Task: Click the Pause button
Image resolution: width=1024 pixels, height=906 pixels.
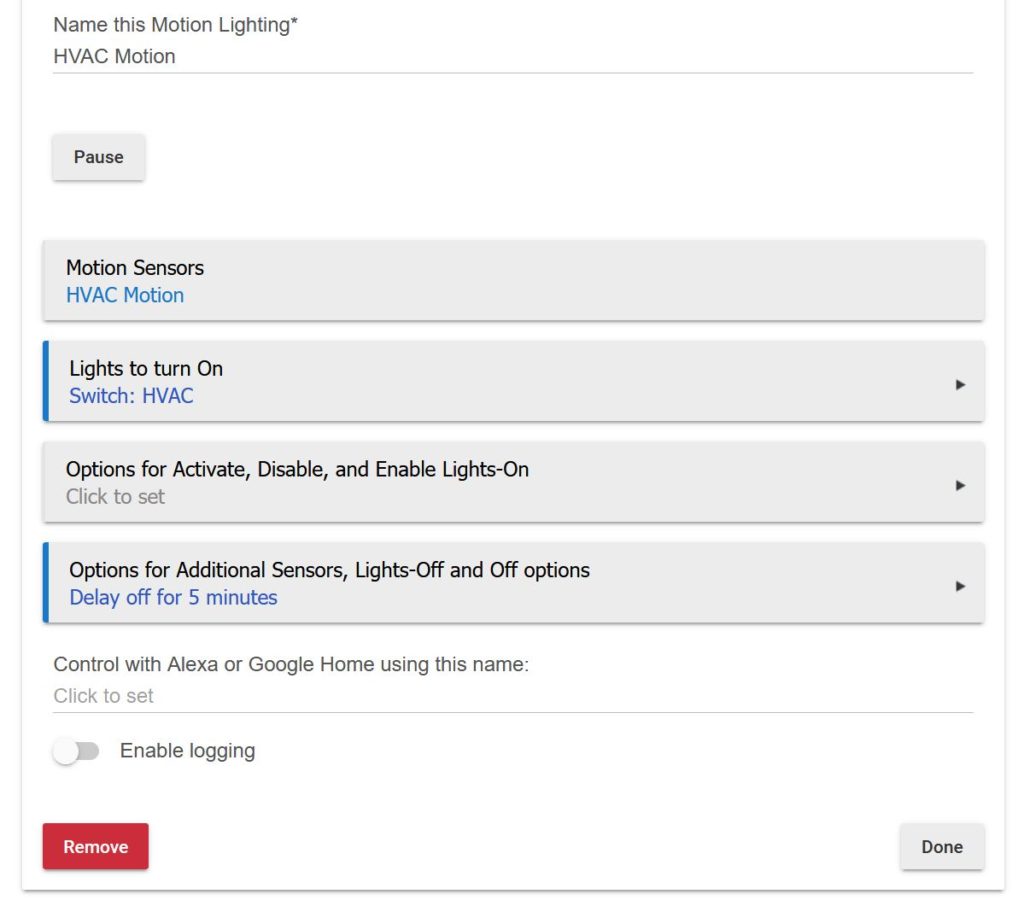Action: (98, 157)
